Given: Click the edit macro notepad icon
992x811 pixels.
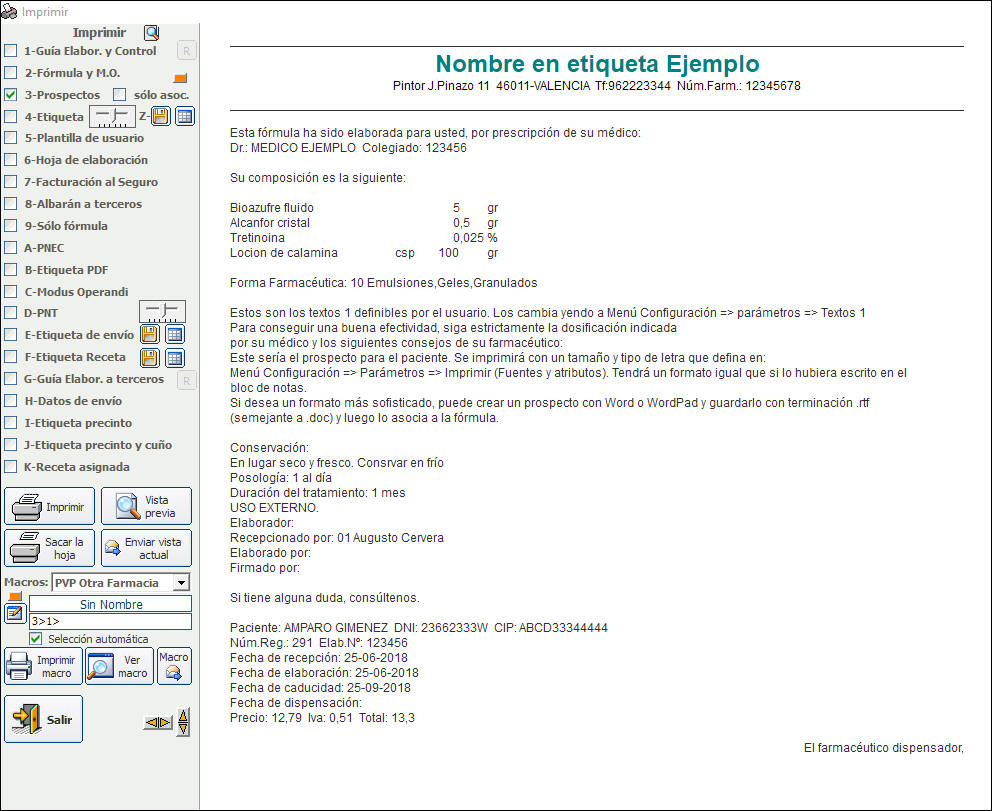Looking at the screenshot, I should (x=15, y=613).
